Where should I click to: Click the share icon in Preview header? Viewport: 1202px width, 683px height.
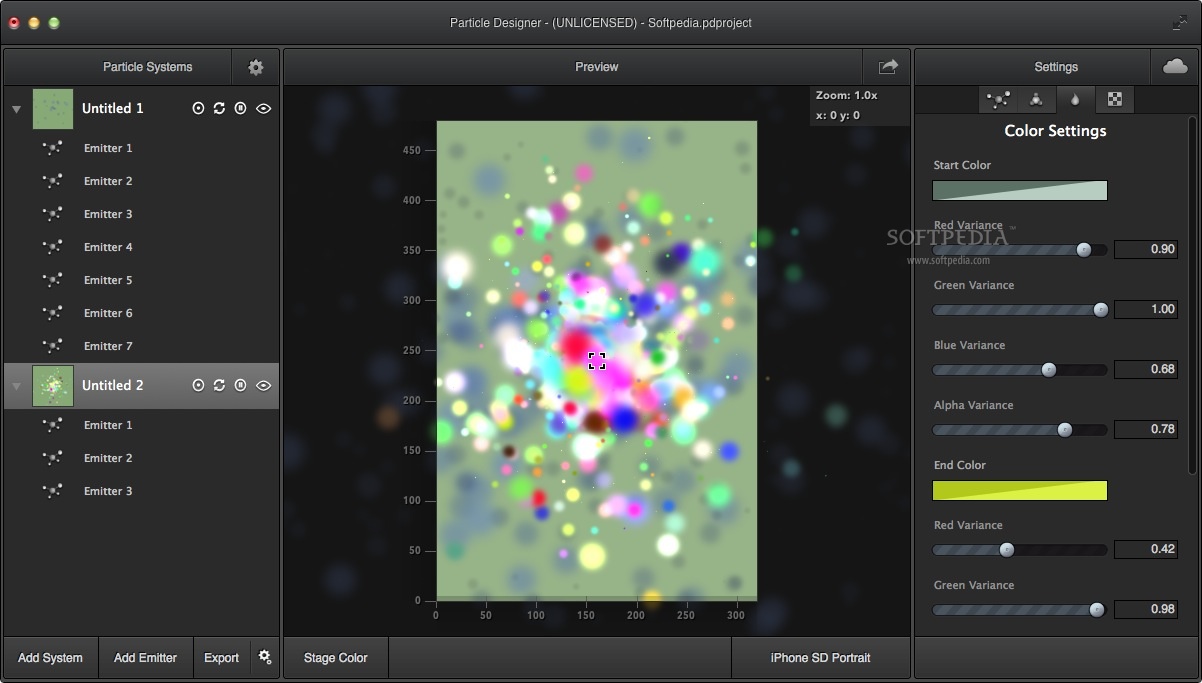point(887,67)
